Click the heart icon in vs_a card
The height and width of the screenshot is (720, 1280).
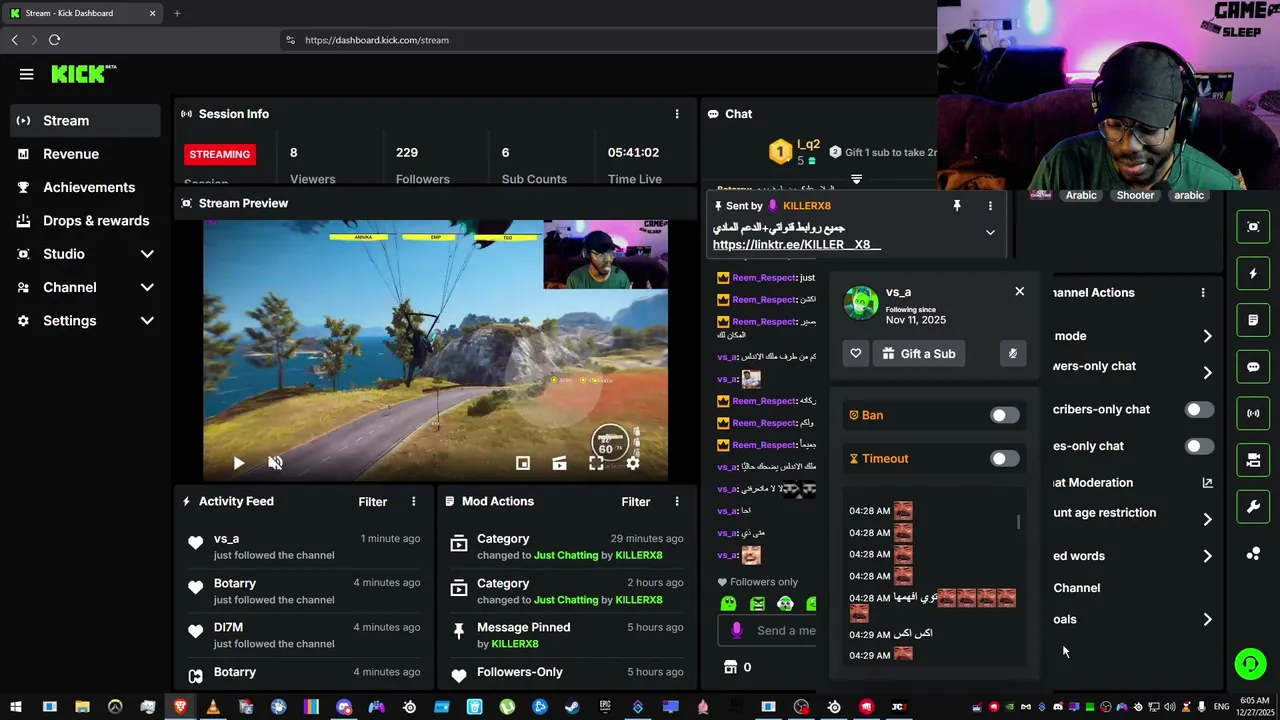coord(856,353)
